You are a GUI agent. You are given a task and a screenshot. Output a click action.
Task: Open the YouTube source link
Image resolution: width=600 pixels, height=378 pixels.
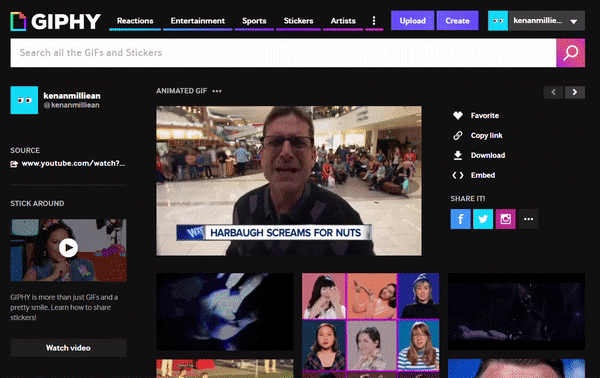(73, 163)
